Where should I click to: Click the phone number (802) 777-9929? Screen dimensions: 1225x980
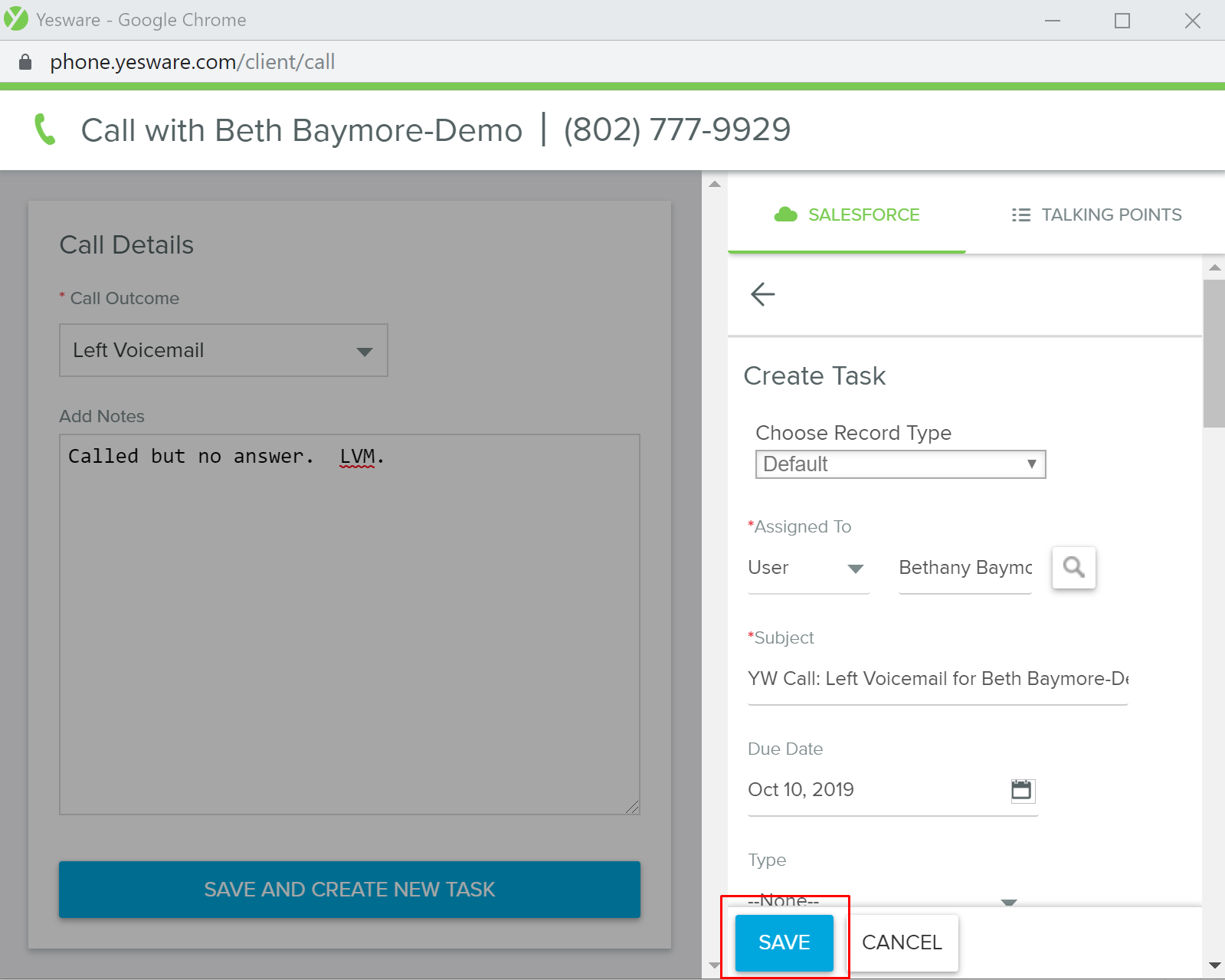click(x=677, y=129)
